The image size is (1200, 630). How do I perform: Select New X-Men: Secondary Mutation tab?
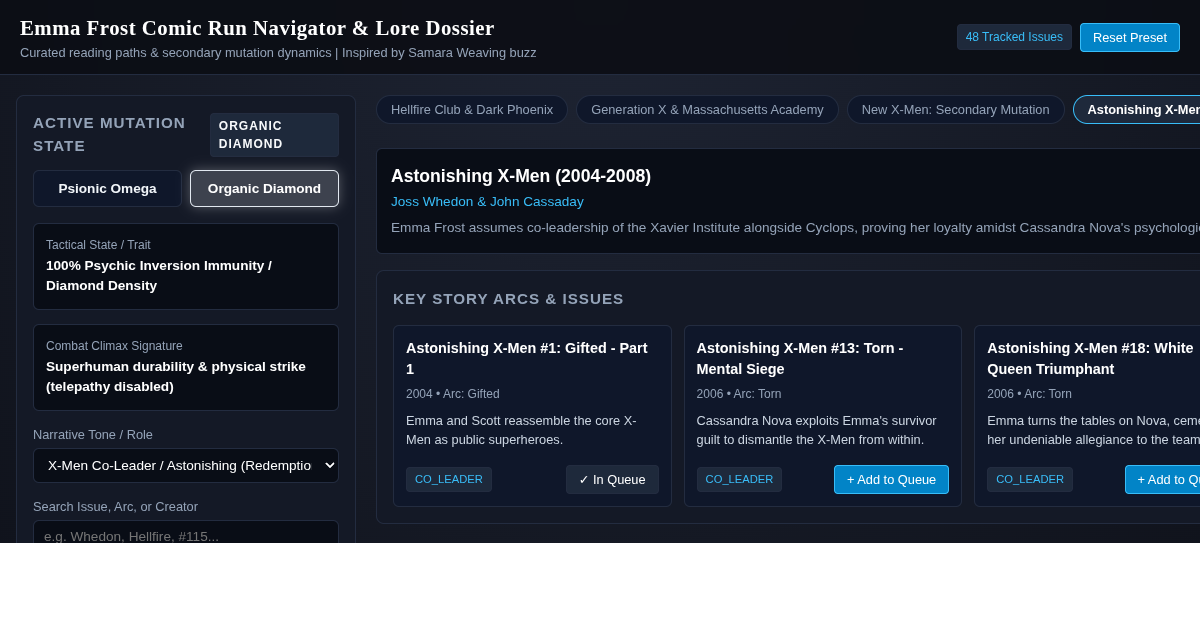pos(955,109)
